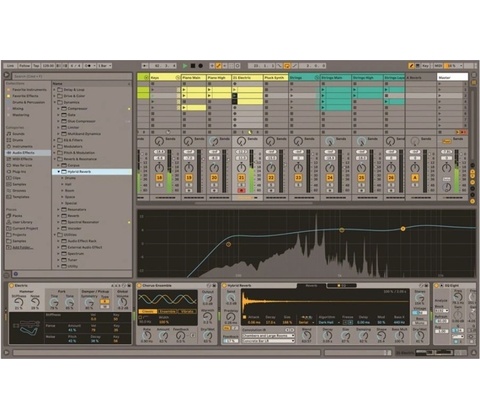The height and width of the screenshot is (420, 480).
Task: Click the round Record button in transport
Action: (x=200, y=66)
